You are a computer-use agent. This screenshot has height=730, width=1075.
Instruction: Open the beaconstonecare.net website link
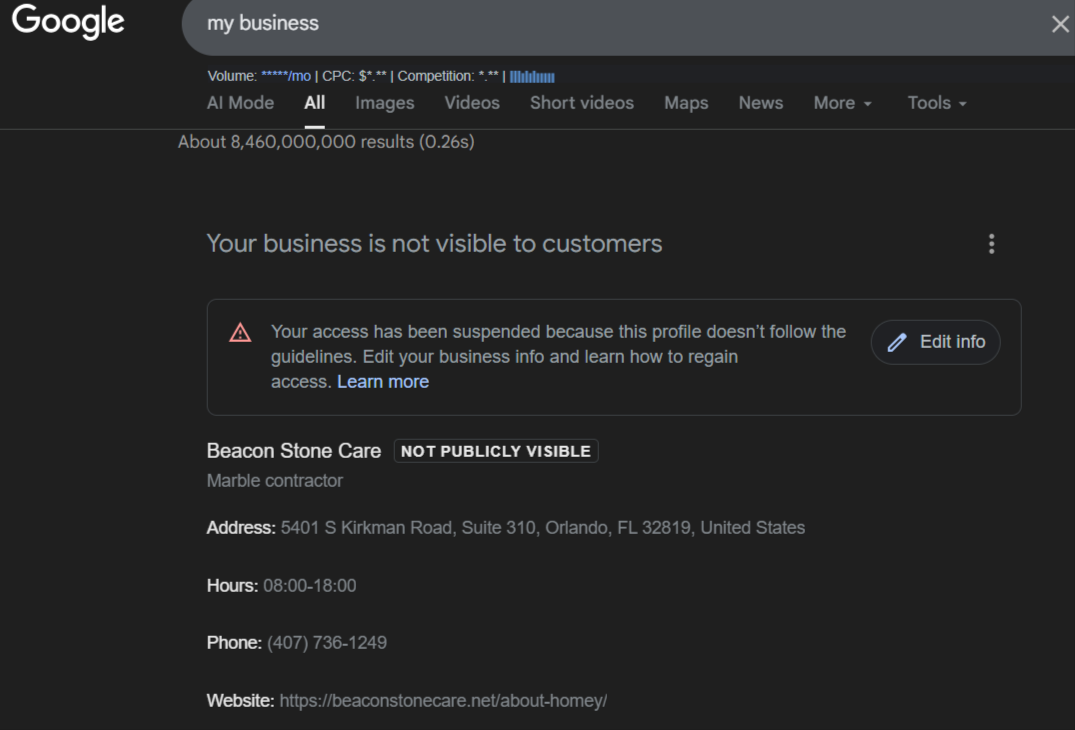tap(443, 701)
